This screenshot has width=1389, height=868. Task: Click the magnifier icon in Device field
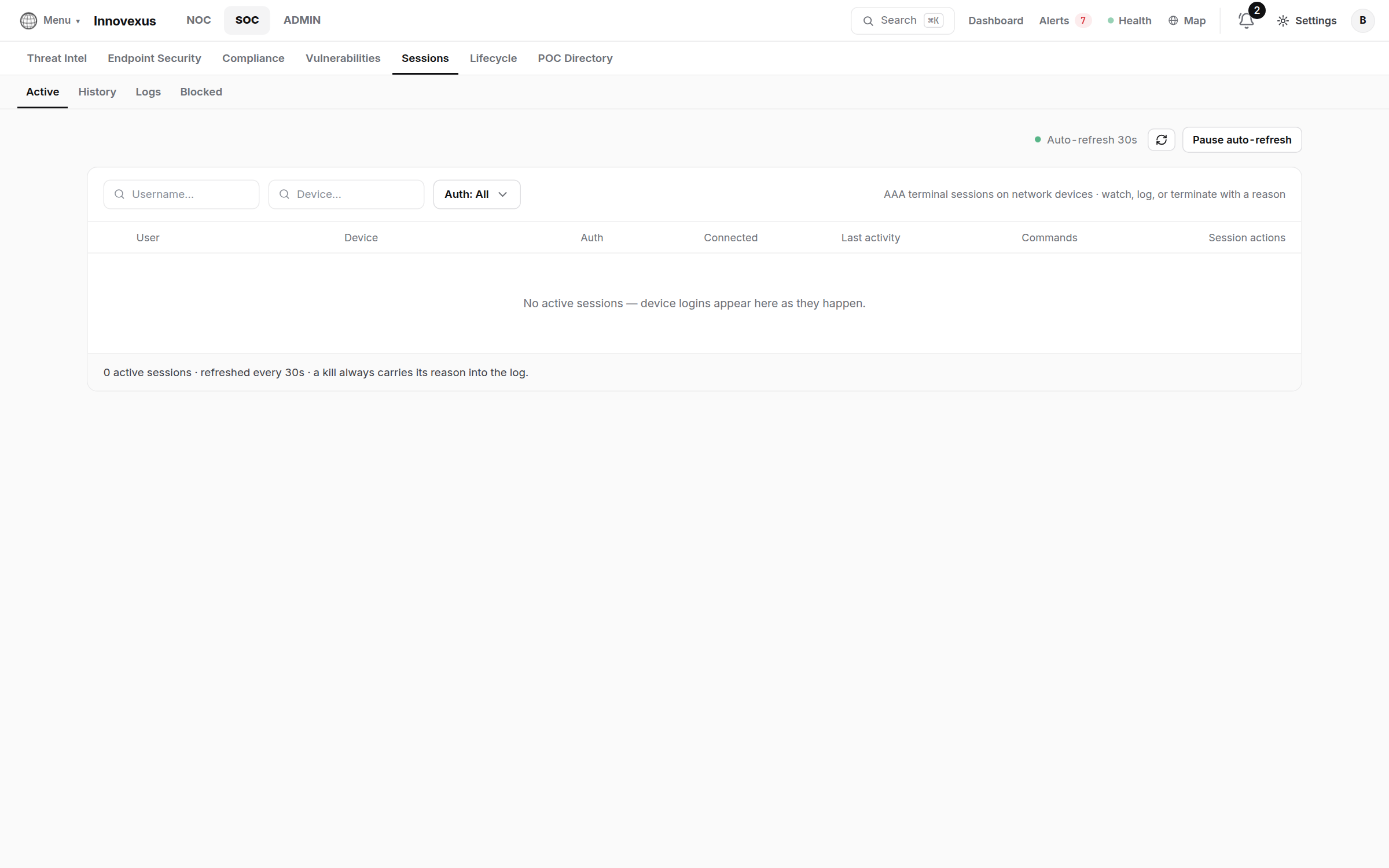tap(284, 194)
